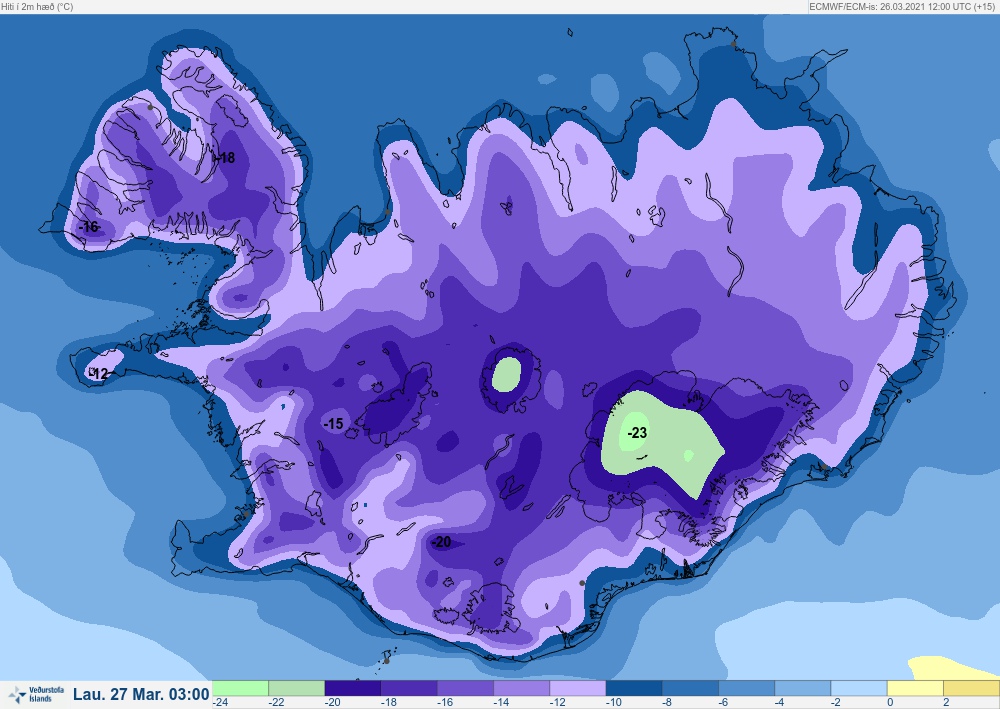The width and height of the screenshot is (1000, 709).
Task: Click the 0 legend value
Action: tap(890, 702)
